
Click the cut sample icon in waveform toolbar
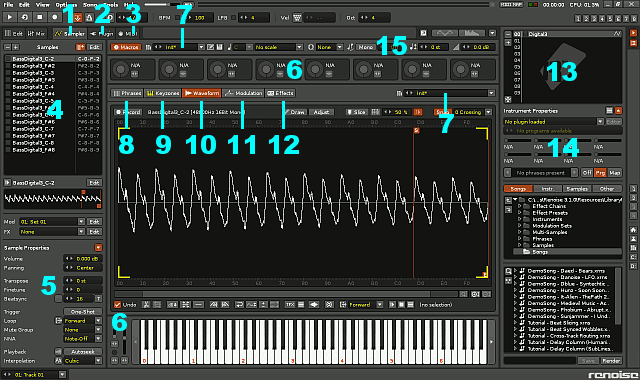[146, 304]
